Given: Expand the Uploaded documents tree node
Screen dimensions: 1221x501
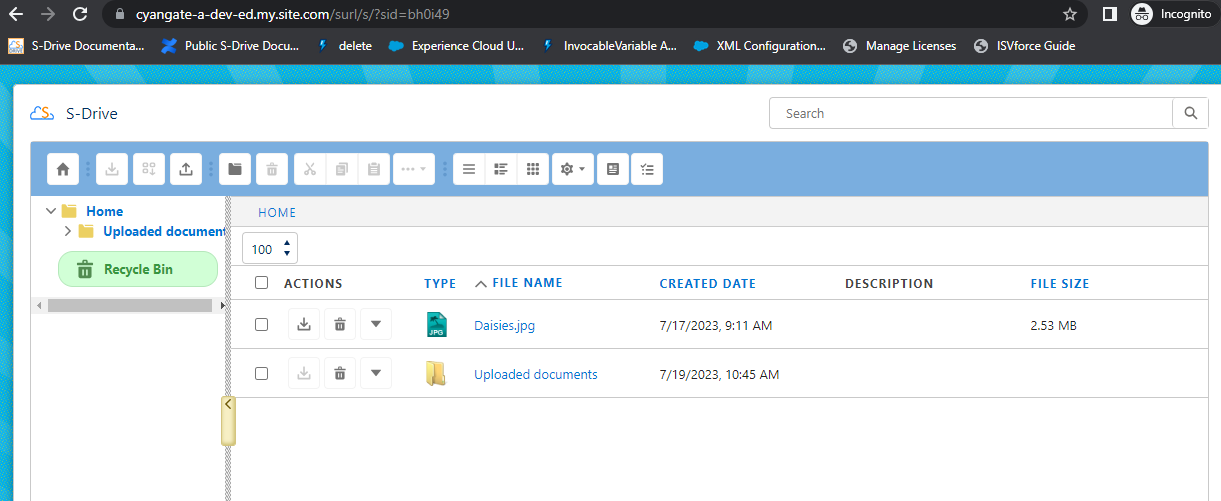Looking at the screenshot, I should (x=68, y=231).
